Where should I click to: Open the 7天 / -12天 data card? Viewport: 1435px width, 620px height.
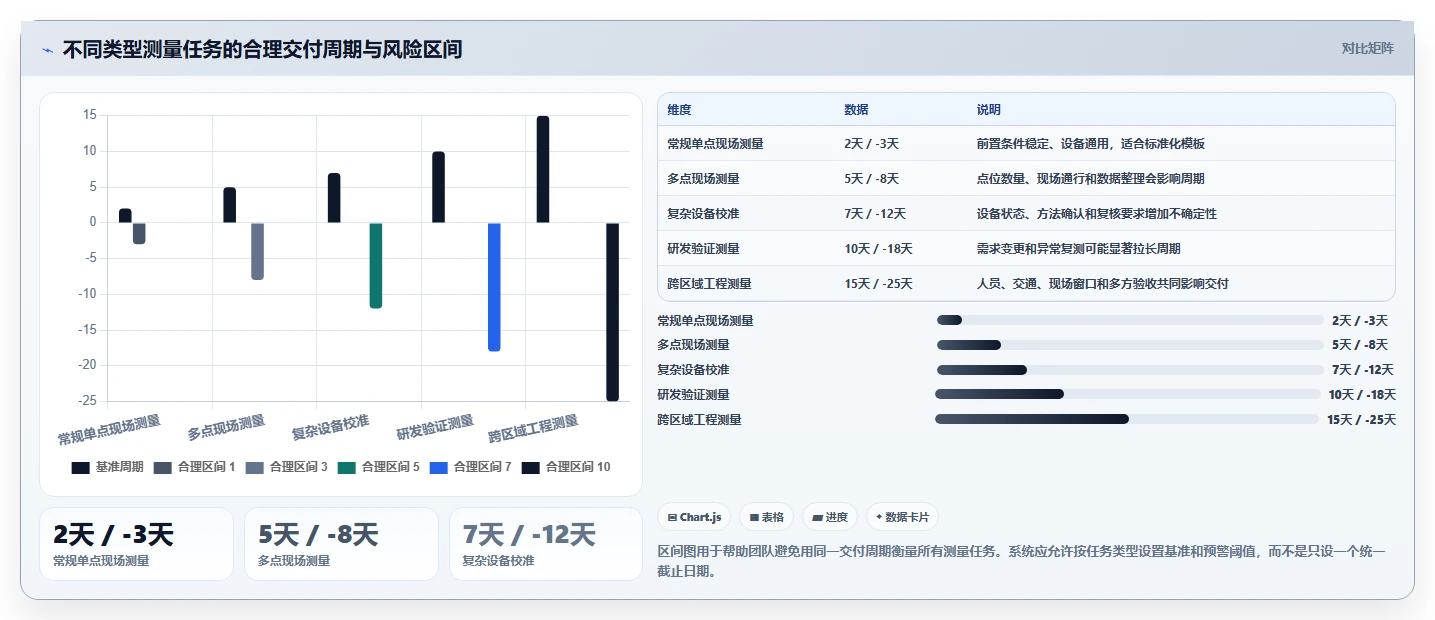point(546,544)
